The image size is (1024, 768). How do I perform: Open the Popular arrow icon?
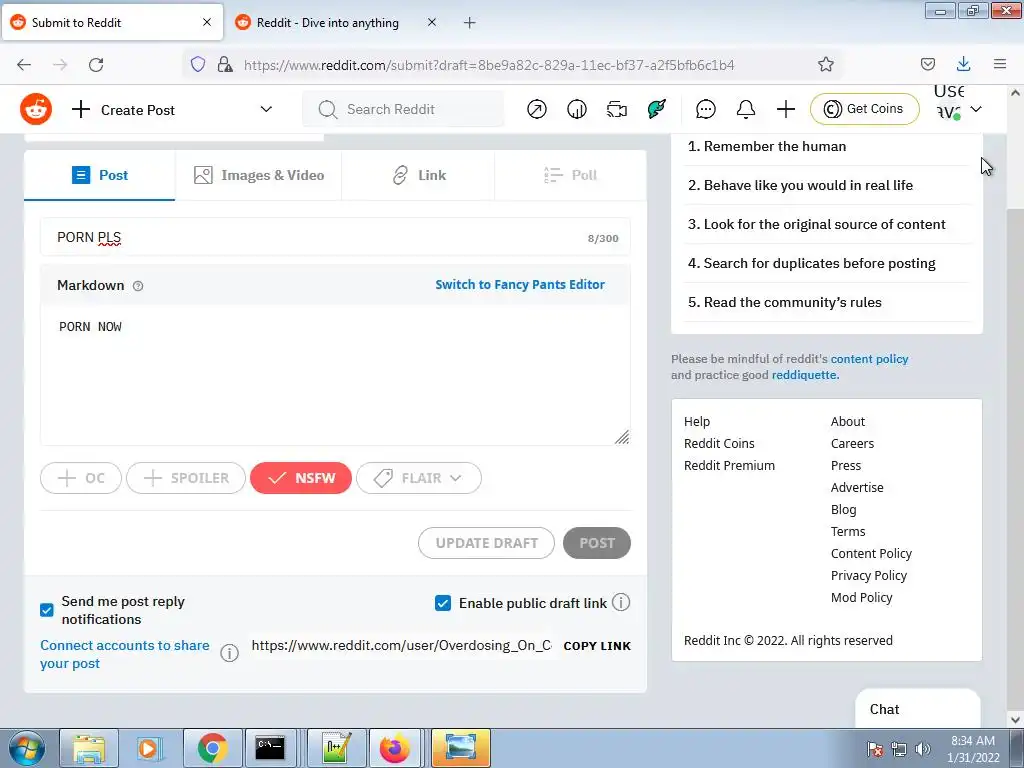pos(537,109)
